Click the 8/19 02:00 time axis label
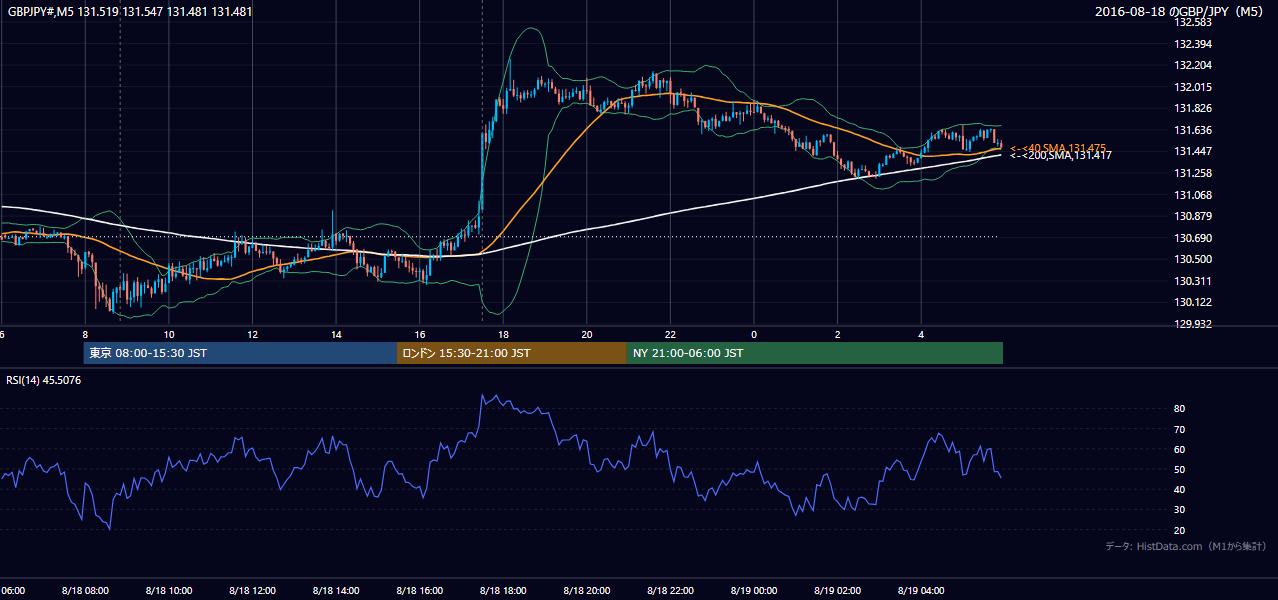1278x600 pixels. pyautogui.click(x=837, y=591)
